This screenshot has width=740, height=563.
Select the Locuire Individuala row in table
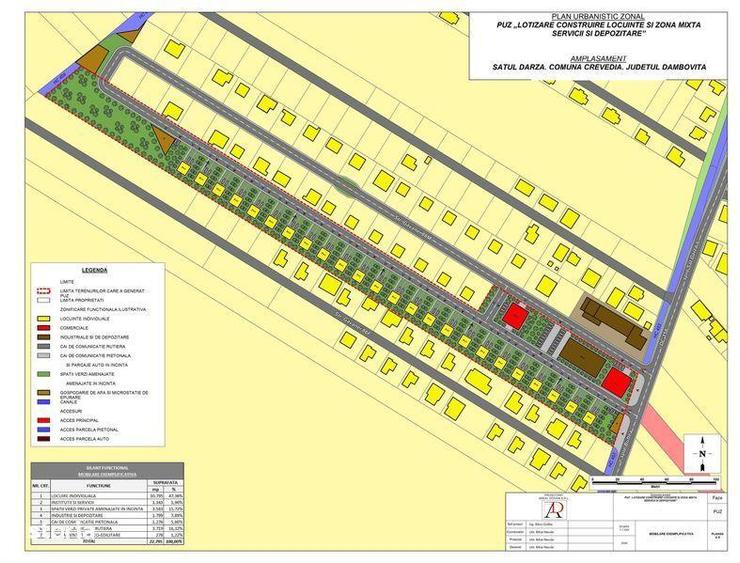[108, 496]
